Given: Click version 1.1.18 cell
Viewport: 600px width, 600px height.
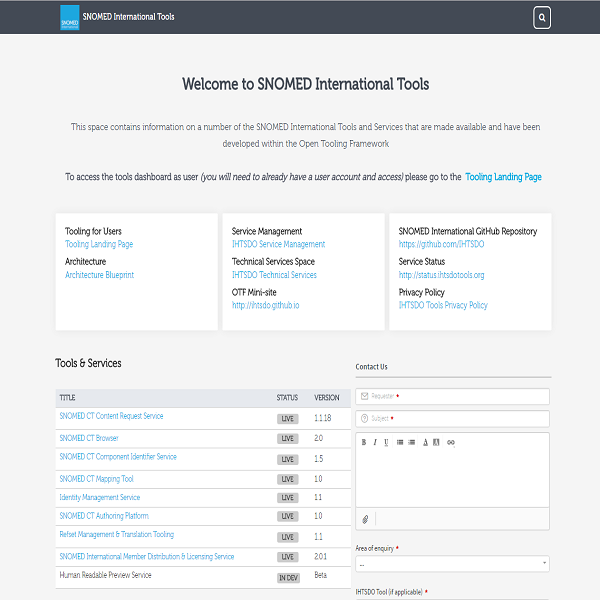Looking at the screenshot, I should point(323,418).
